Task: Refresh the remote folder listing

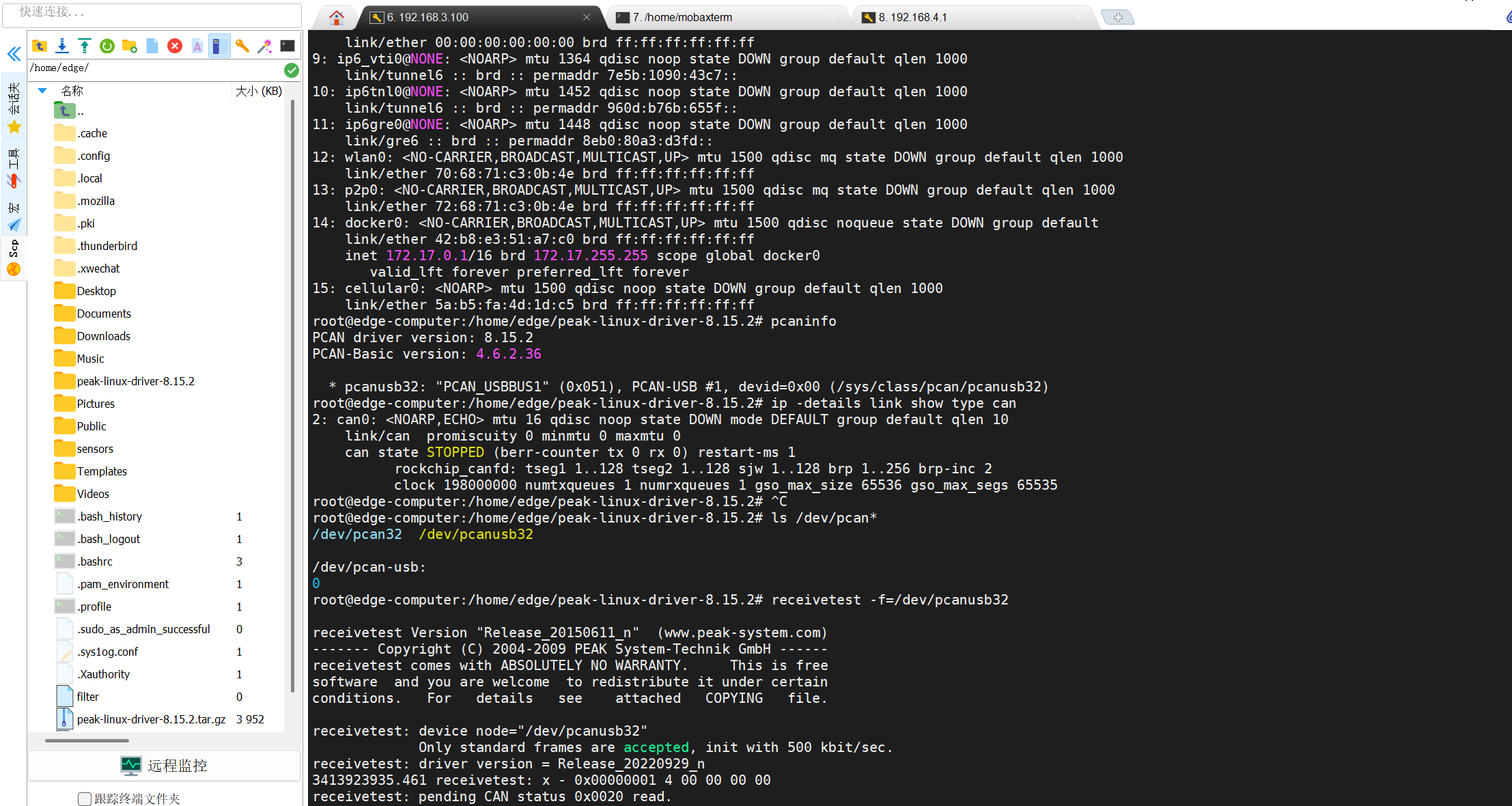Action: [x=107, y=46]
